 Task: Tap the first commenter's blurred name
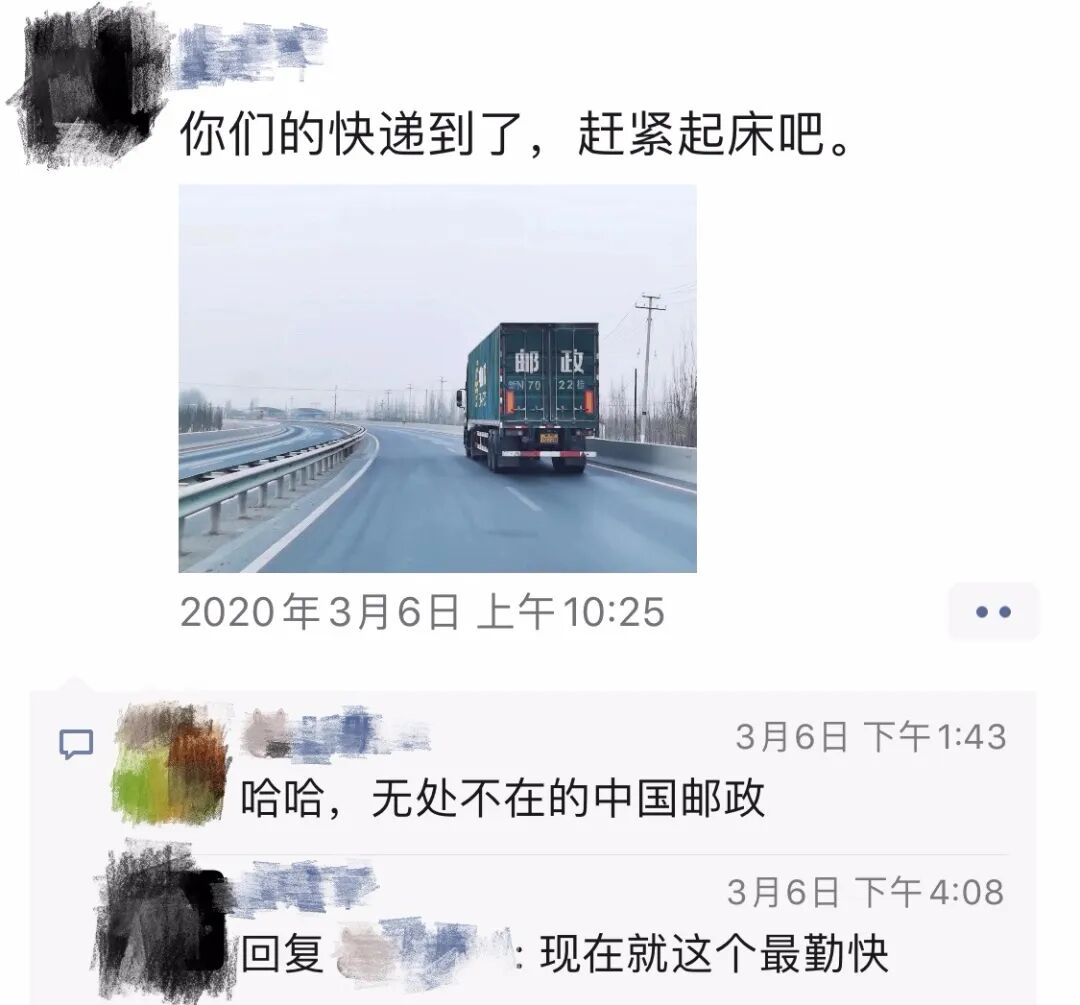[x=335, y=733]
